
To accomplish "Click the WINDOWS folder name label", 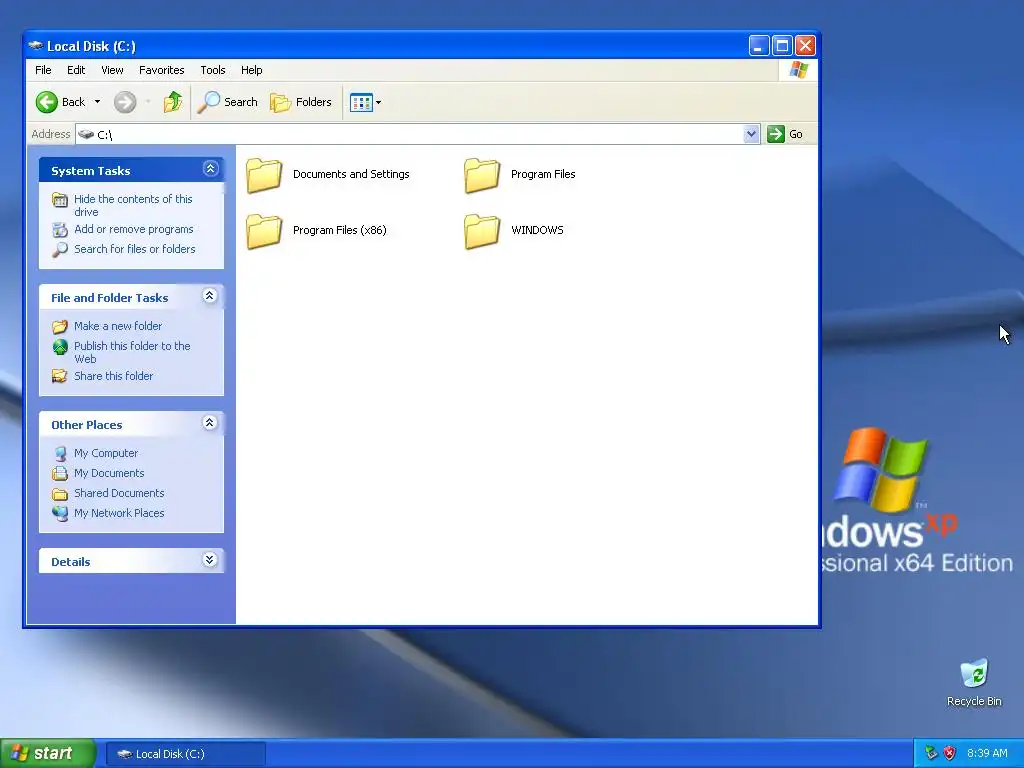I will pos(537,231).
